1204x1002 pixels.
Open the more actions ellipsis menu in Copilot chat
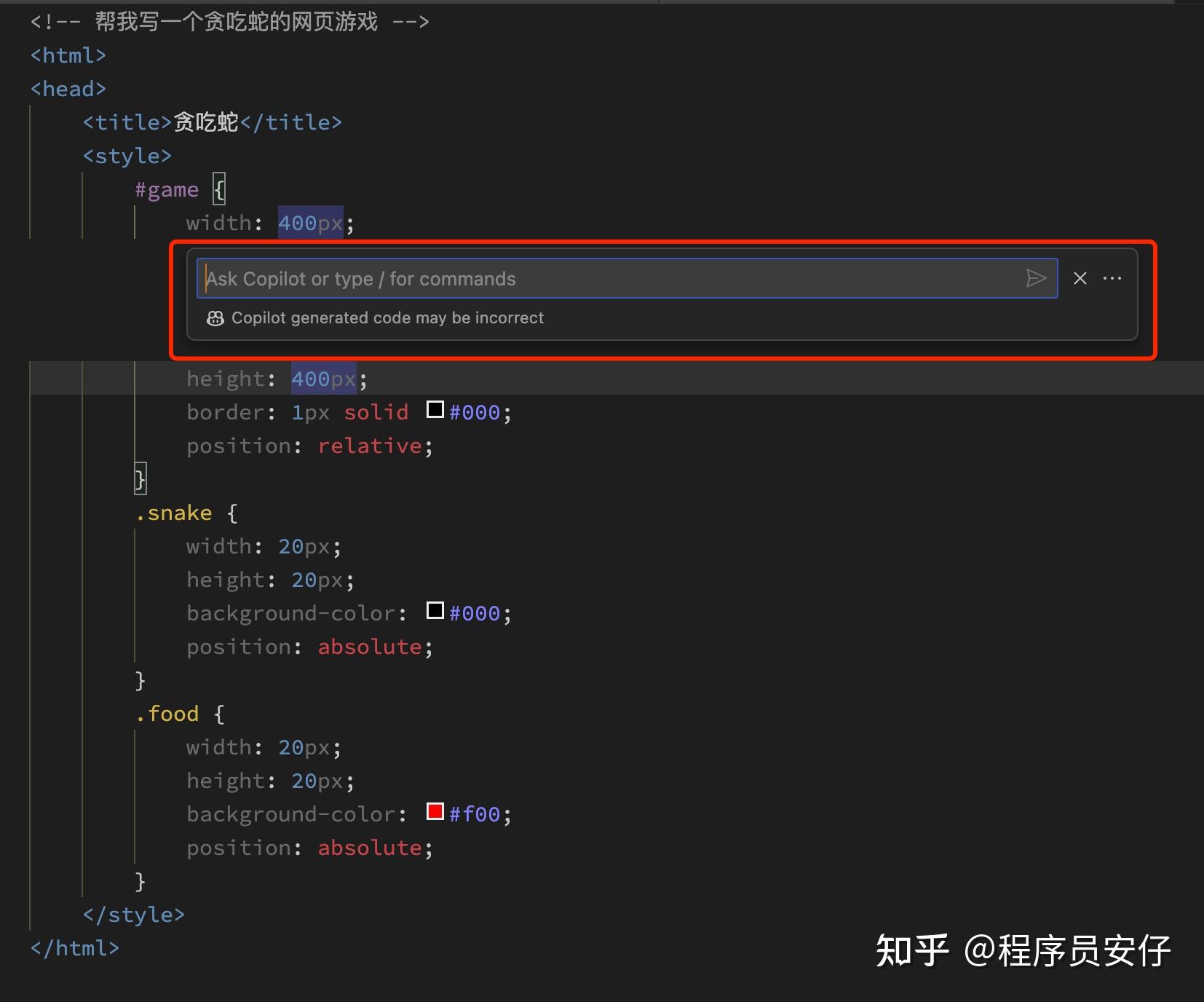pos(1113,278)
